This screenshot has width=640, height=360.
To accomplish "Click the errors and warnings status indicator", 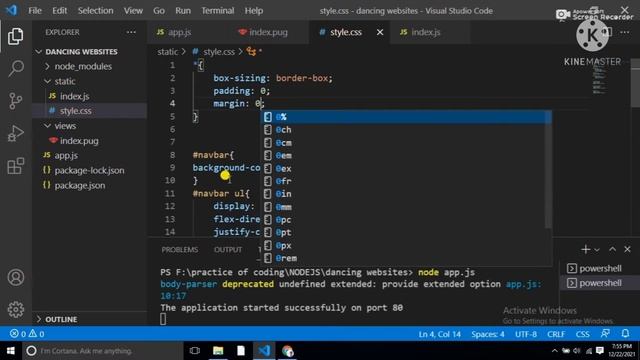I will pyautogui.click(x=27, y=334).
